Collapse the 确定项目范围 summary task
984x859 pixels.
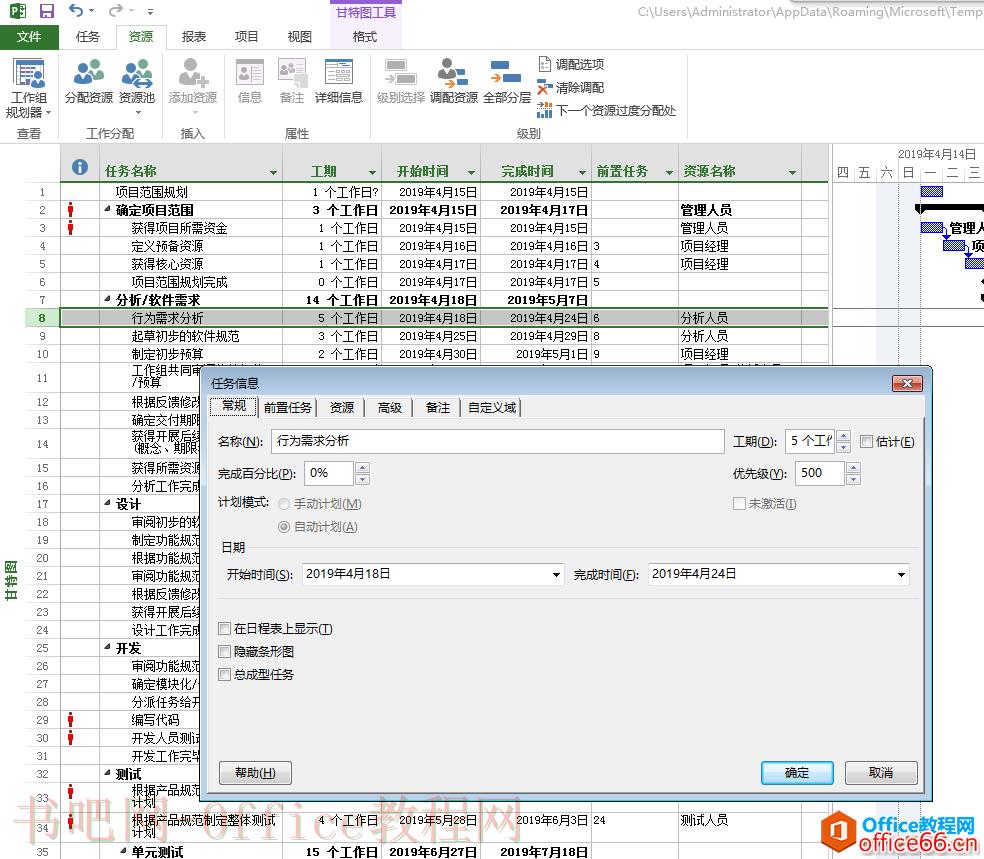107,209
